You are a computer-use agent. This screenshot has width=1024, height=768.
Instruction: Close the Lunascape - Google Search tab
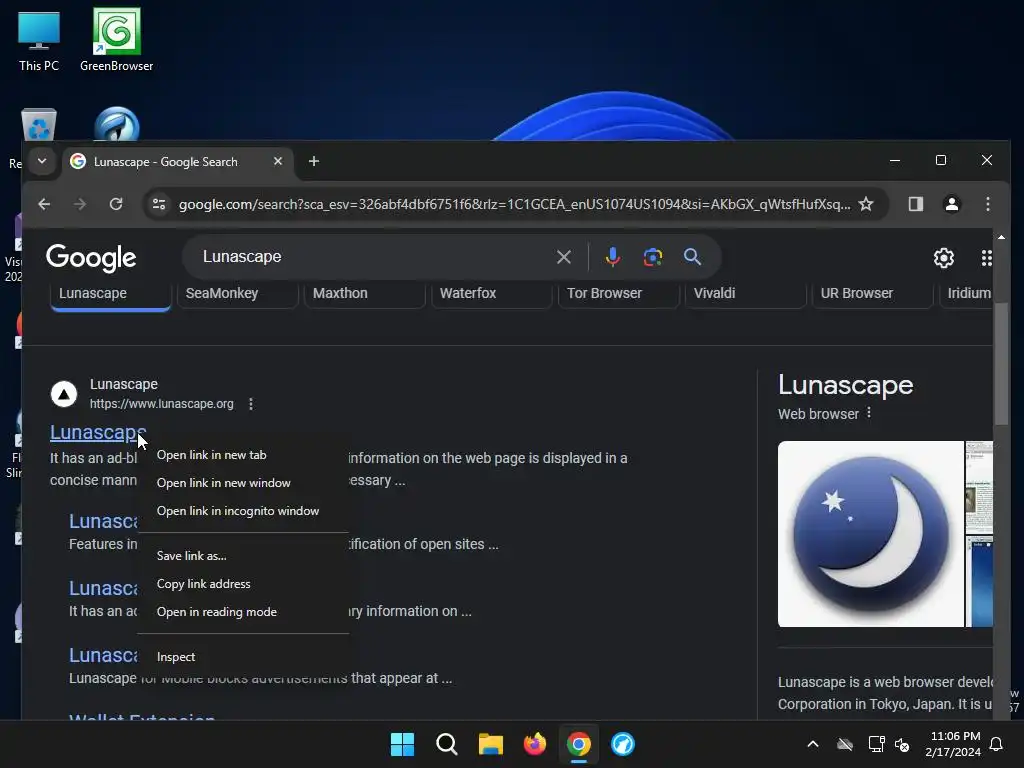click(x=278, y=161)
